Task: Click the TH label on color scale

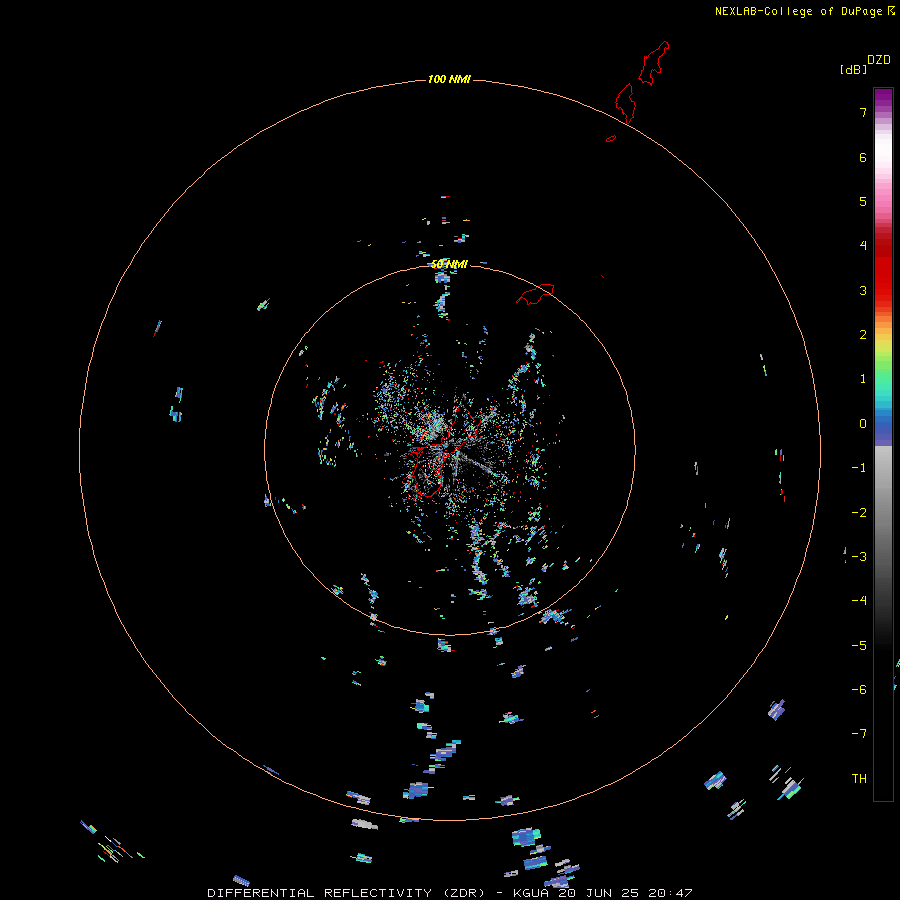Action: point(859,779)
